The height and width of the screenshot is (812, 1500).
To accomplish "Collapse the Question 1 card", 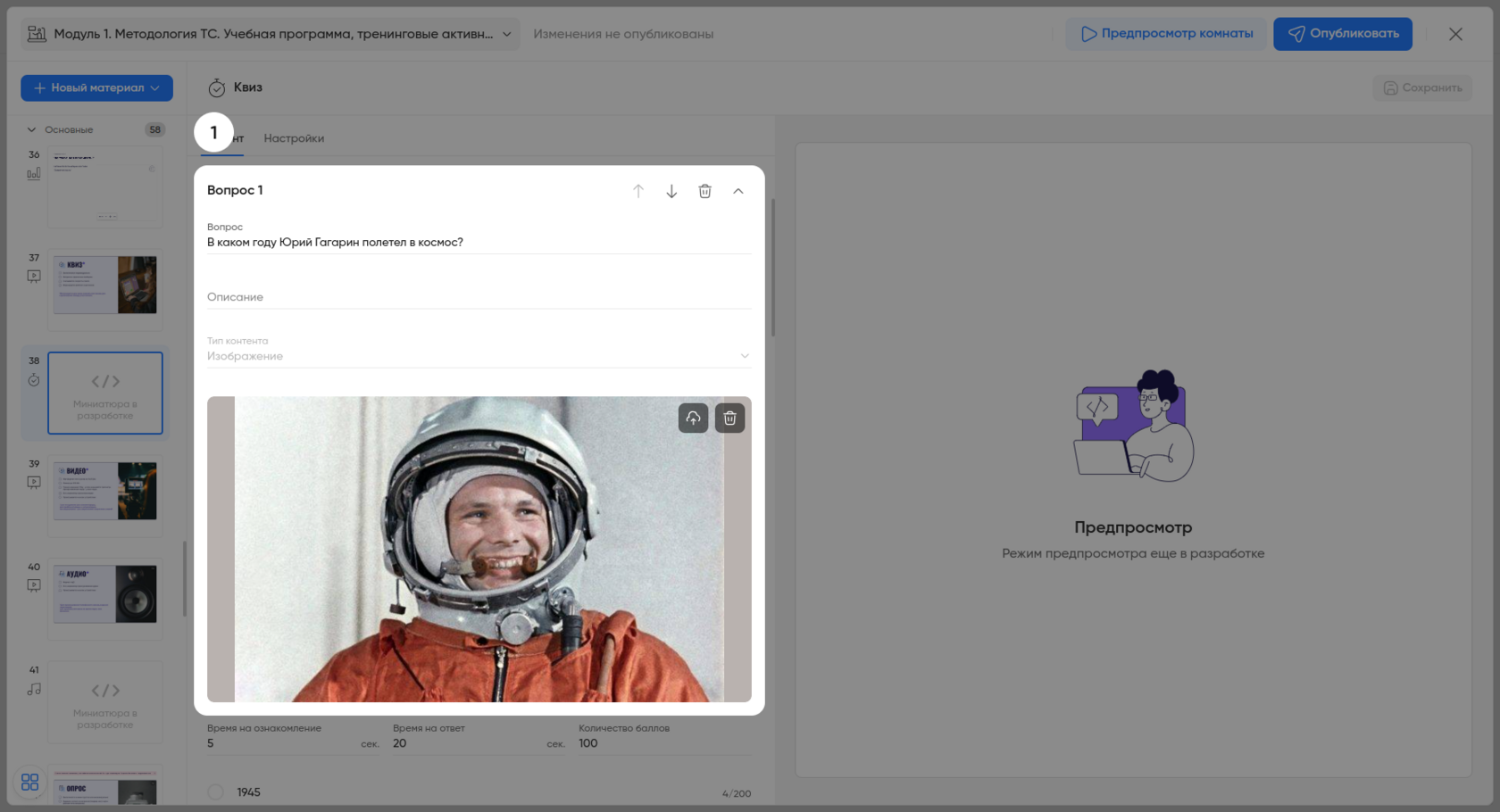I will coord(738,191).
